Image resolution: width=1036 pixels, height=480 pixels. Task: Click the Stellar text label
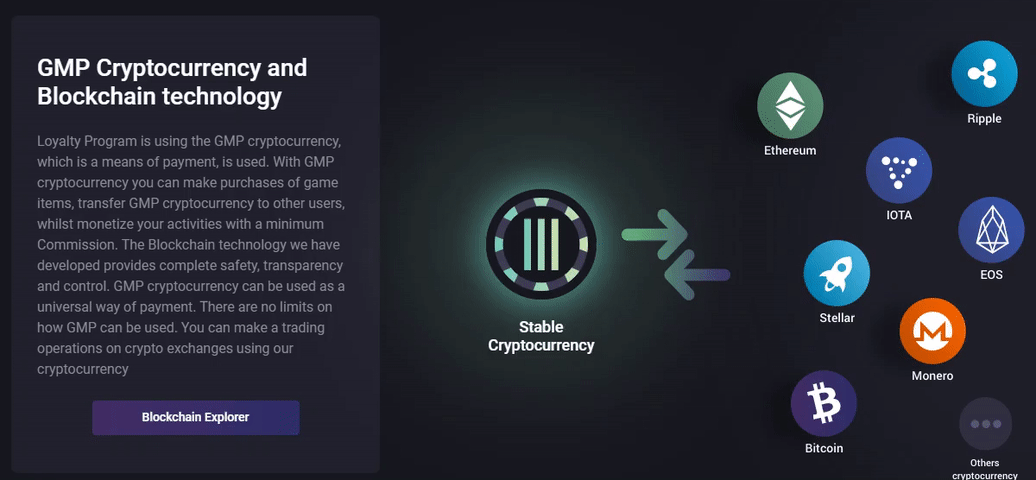836,317
